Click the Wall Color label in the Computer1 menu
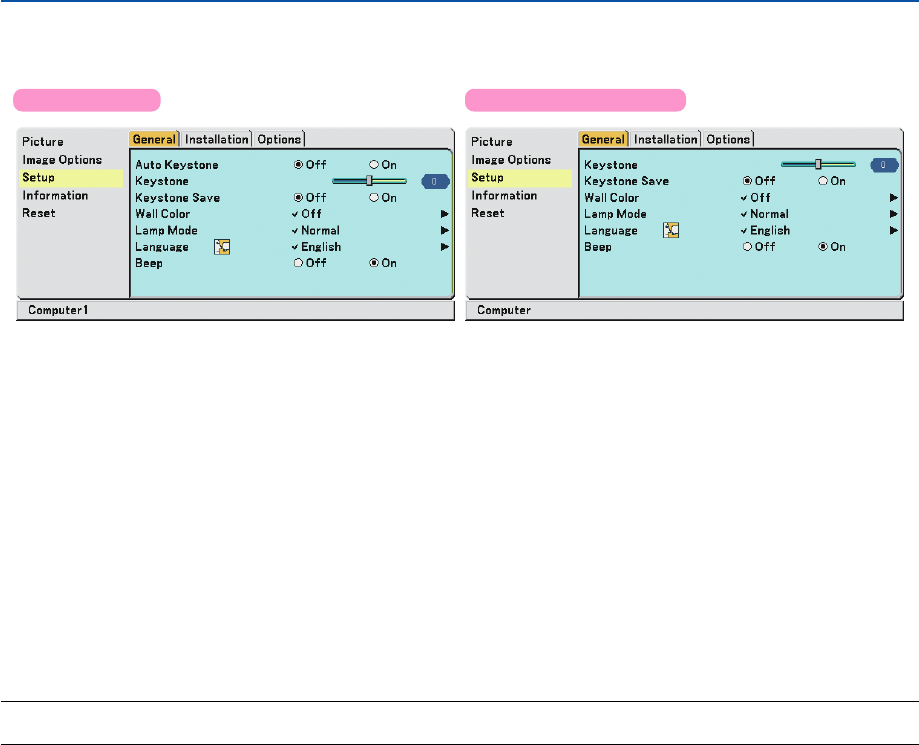919x745 pixels. click(162, 214)
